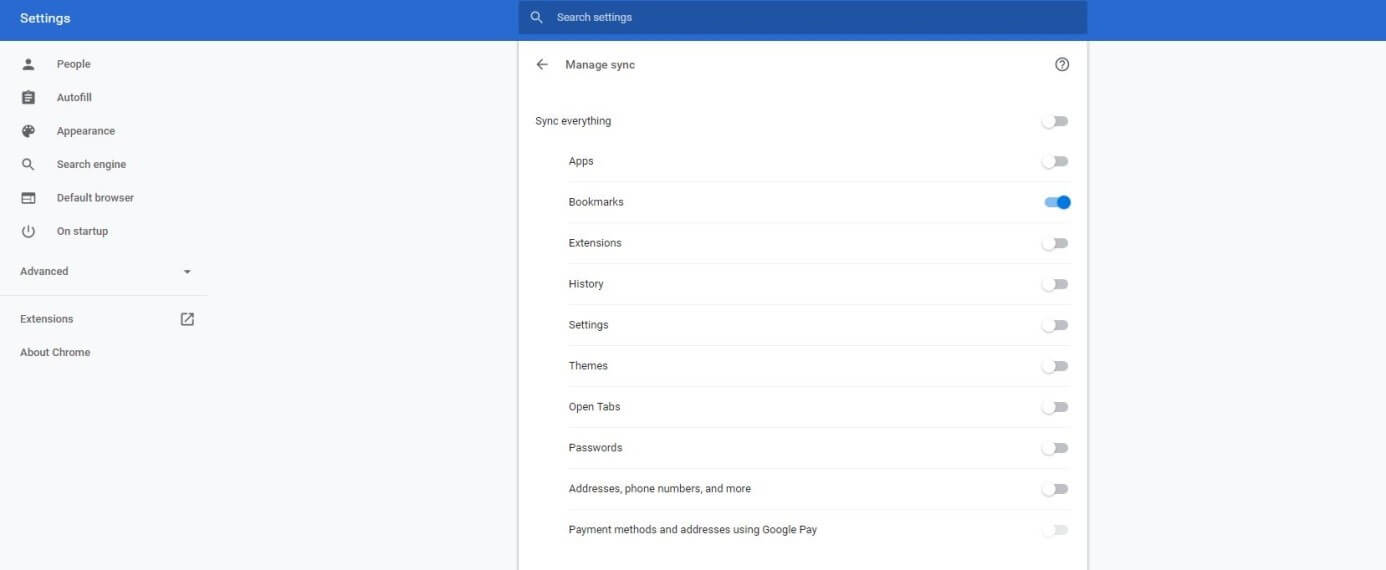Click the magnifier icon in search bar
The height and width of the screenshot is (570, 1386).
point(537,17)
